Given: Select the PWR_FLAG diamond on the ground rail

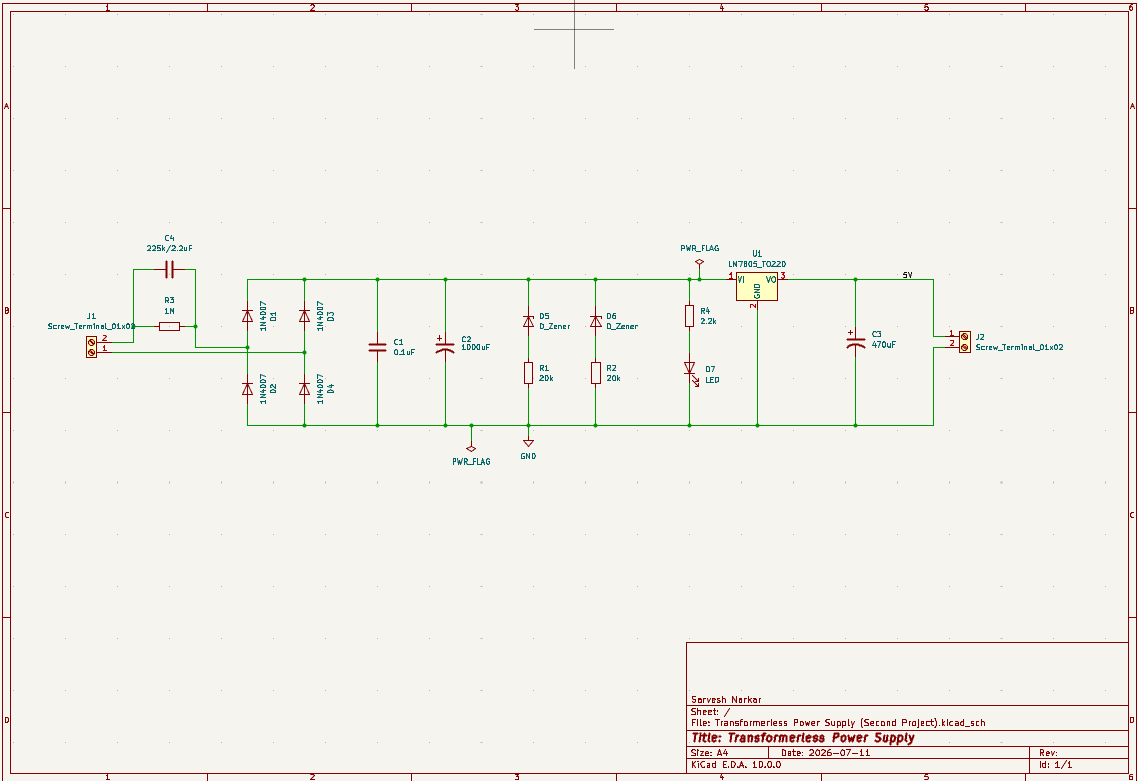Looking at the screenshot, I should [471, 449].
